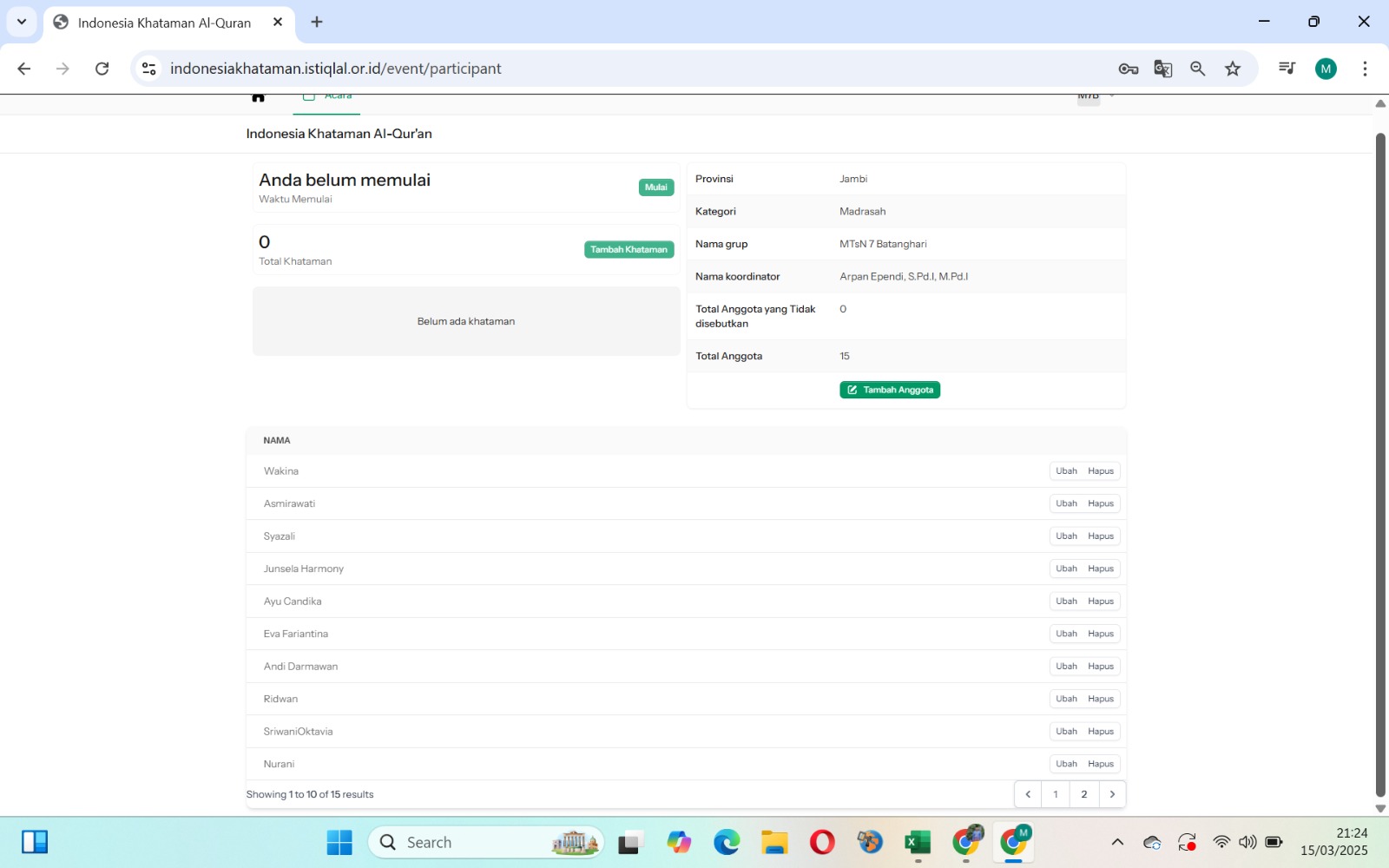Launch Excel from the taskbar
1389x868 pixels.
[918, 842]
